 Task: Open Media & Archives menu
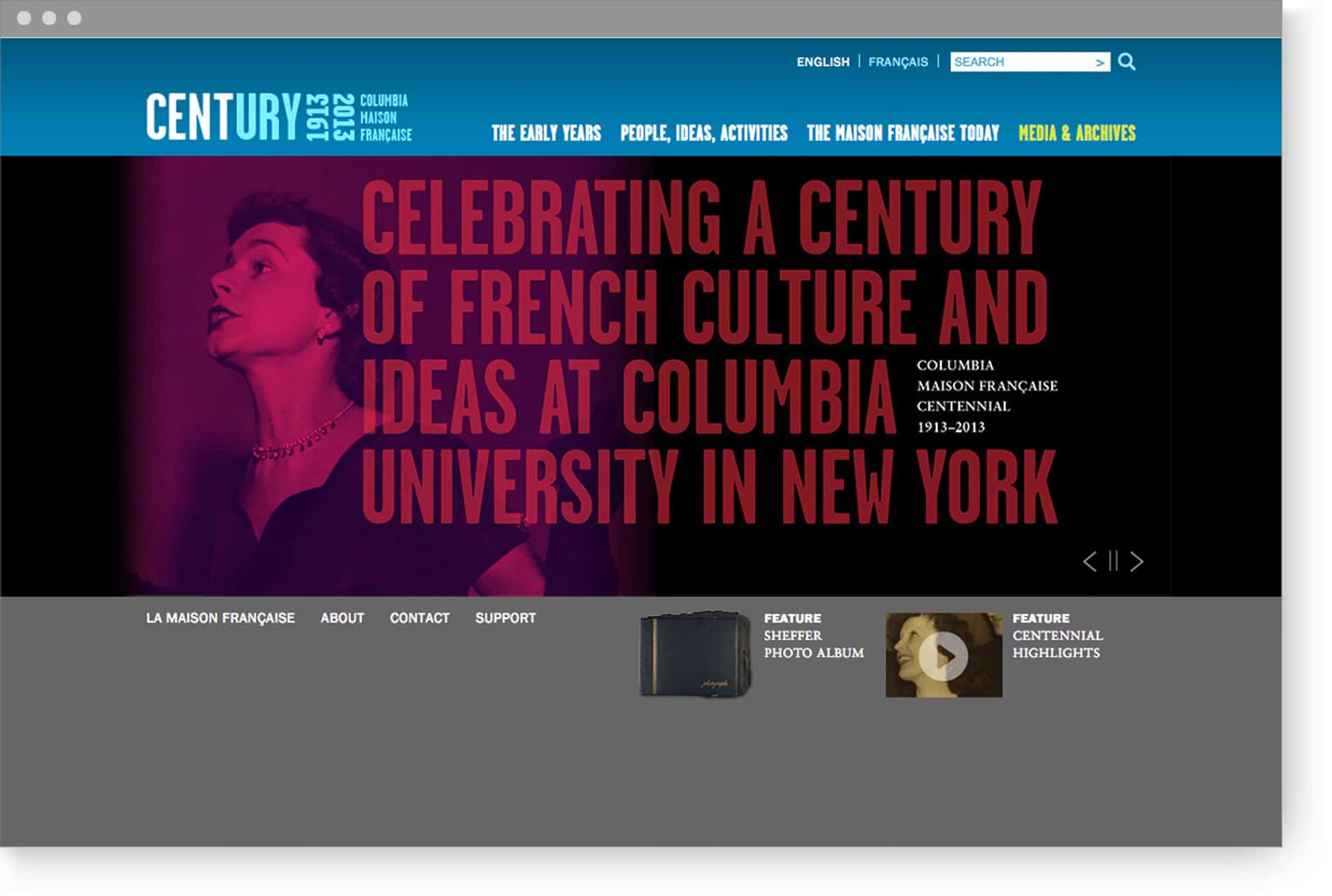click(1077, 133)
